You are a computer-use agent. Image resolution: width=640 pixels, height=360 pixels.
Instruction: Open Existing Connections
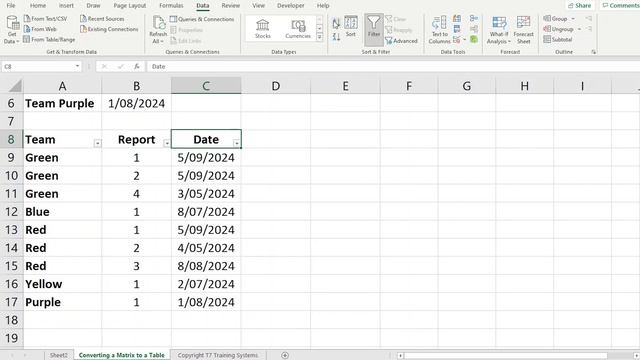pyautogui.click(x=109, y=29)
